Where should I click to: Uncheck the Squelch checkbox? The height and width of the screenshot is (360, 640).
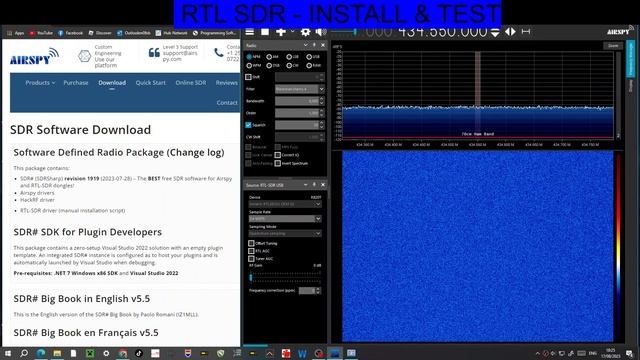click(248, 125)
